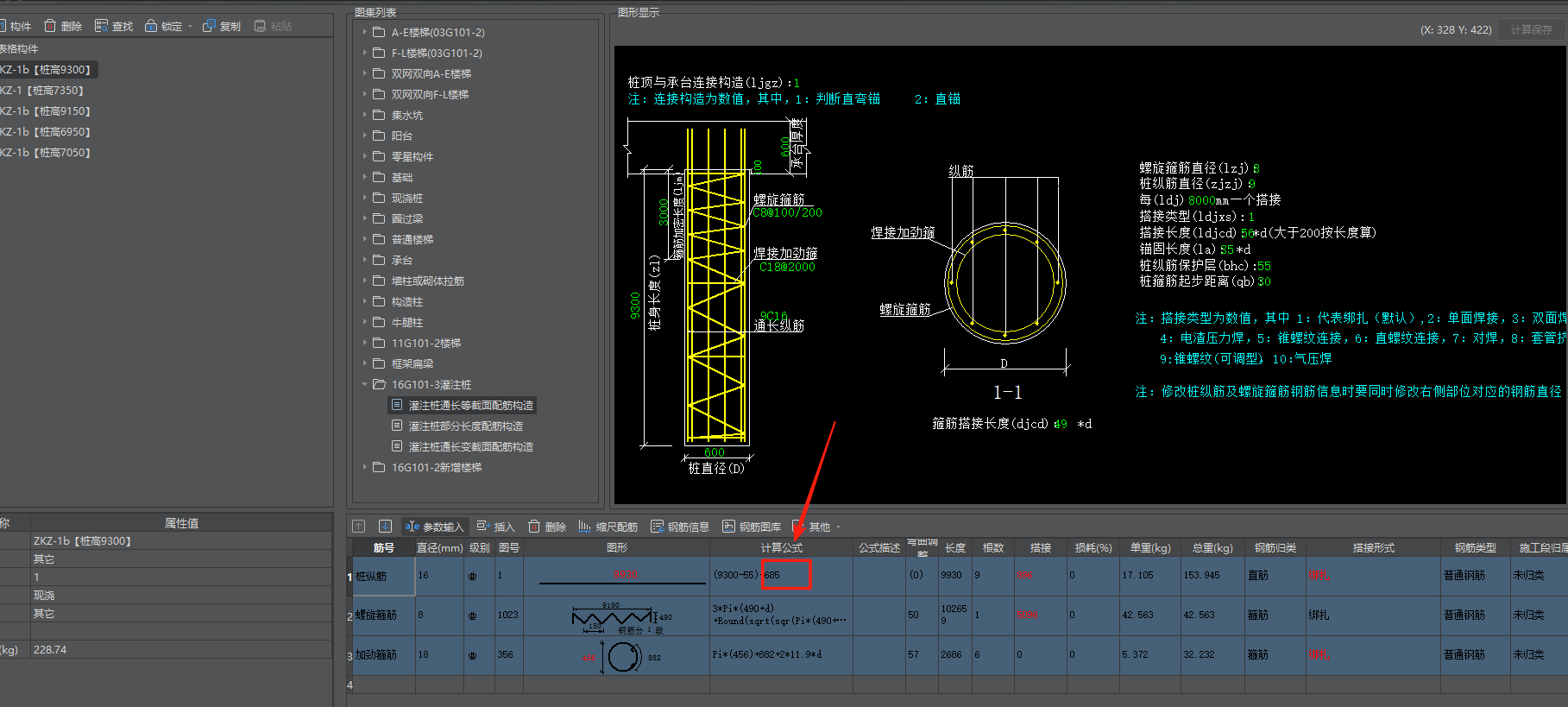
Task: Expand the 双网双向A-E楼梯 folder
Action: [365, 73]
